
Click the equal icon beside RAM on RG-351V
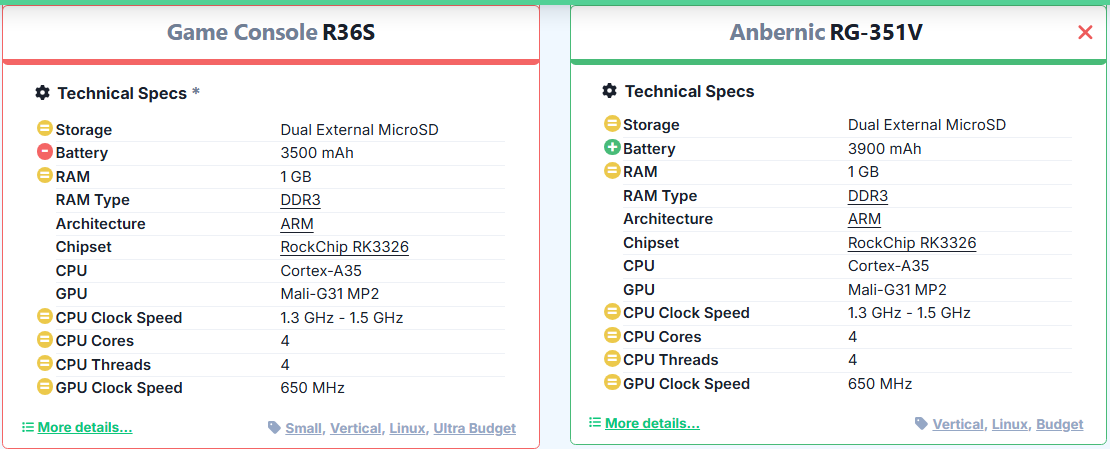[x=612, y=171]
